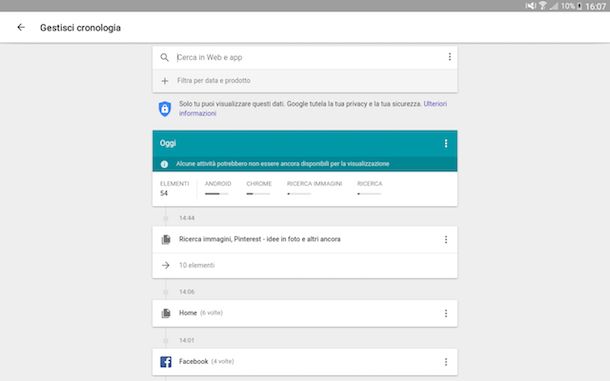This screenshot has height=381, width=610.
Task: Click '(6 volte)' count beside Home
Action: [211, 313]
